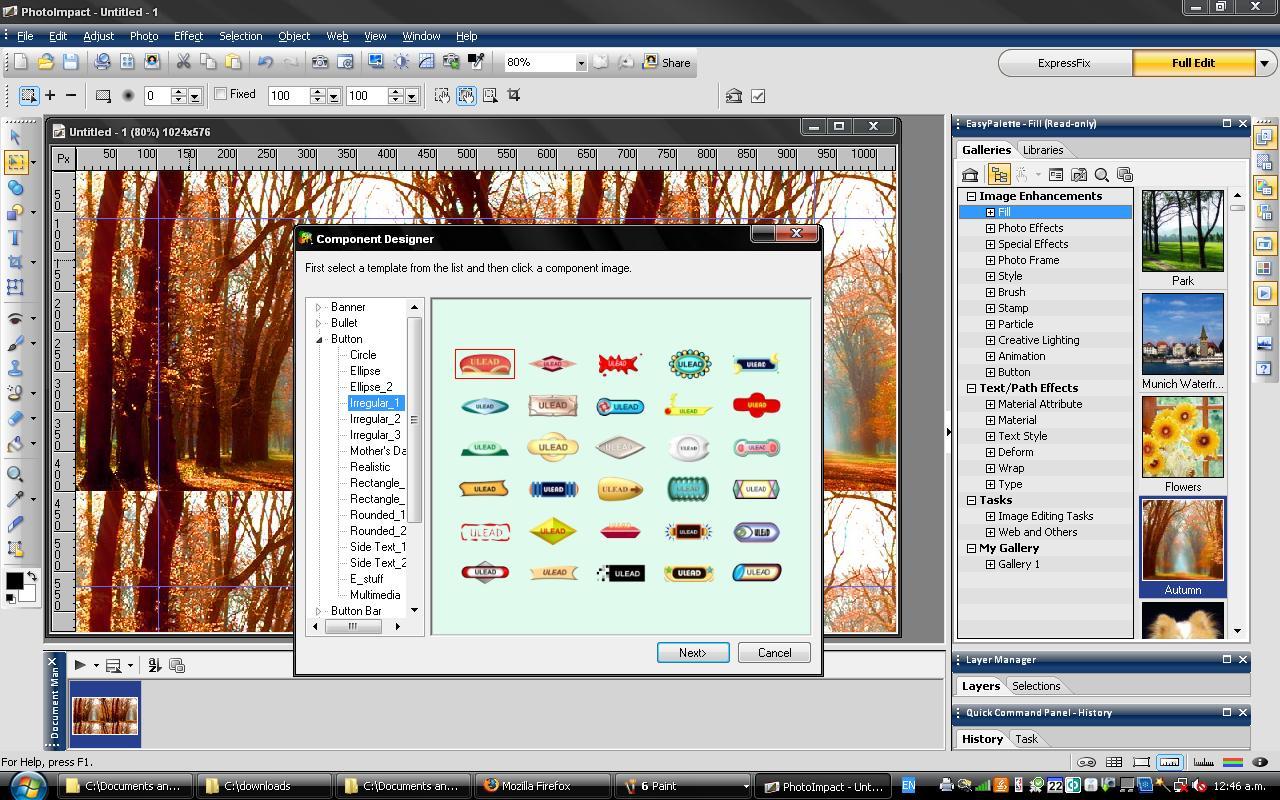Expand Photo Effects in EasyPalette
The width and height of the screenshot is (1280, 800).
coord(990,228)
